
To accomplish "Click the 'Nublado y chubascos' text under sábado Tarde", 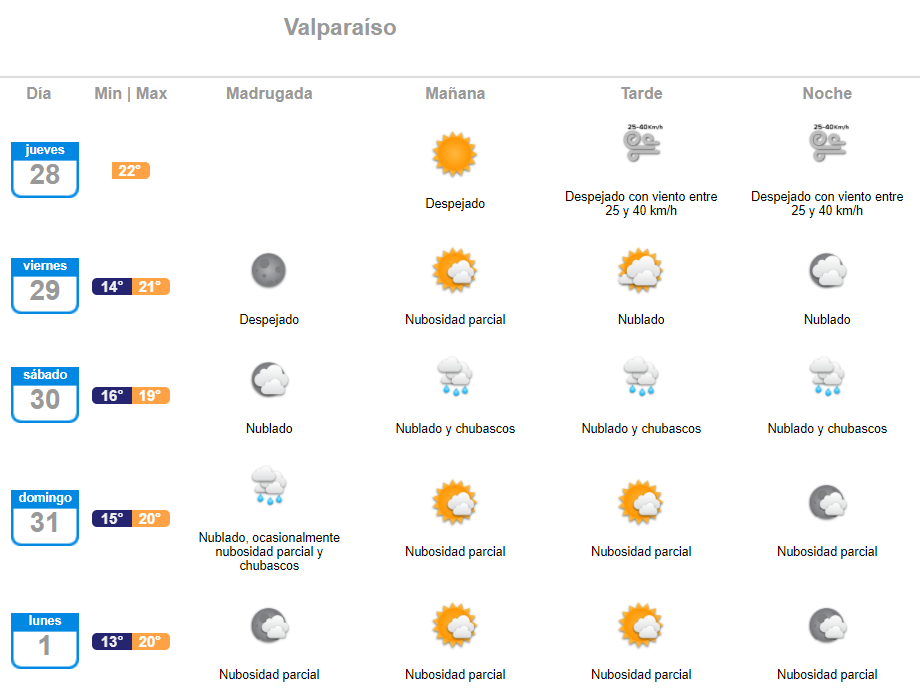I will point(641,429).
